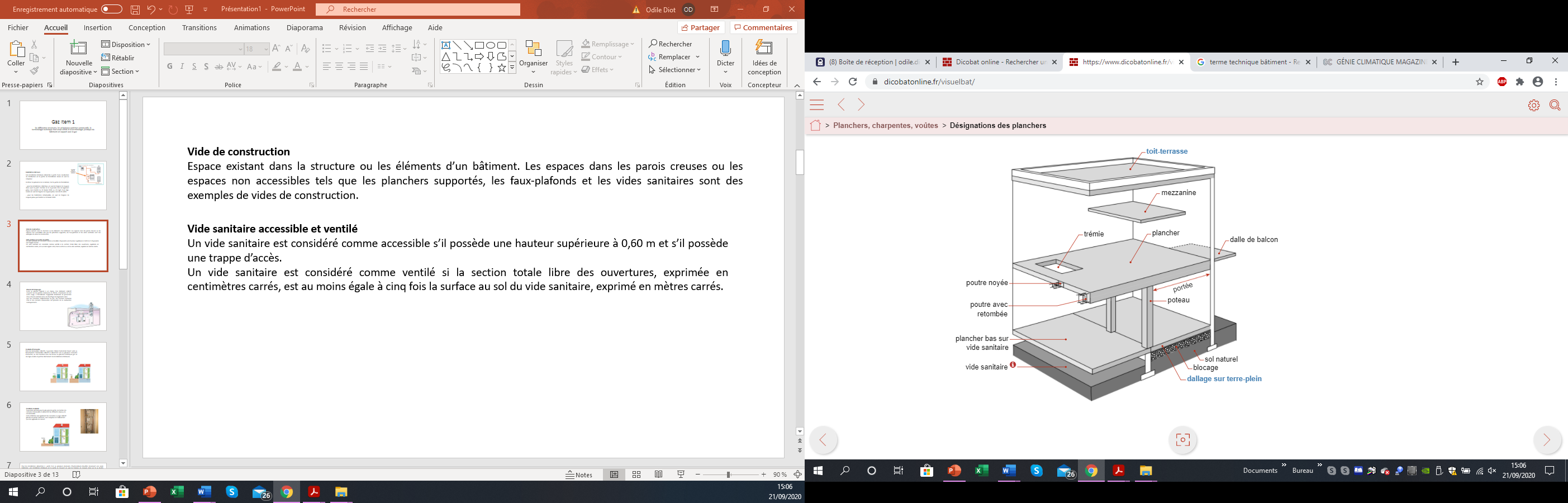Image resolution: width=1568 pixels, height=503 pixels.
Task: Click the Rétablir slide reset button
Action: [118, 58]
